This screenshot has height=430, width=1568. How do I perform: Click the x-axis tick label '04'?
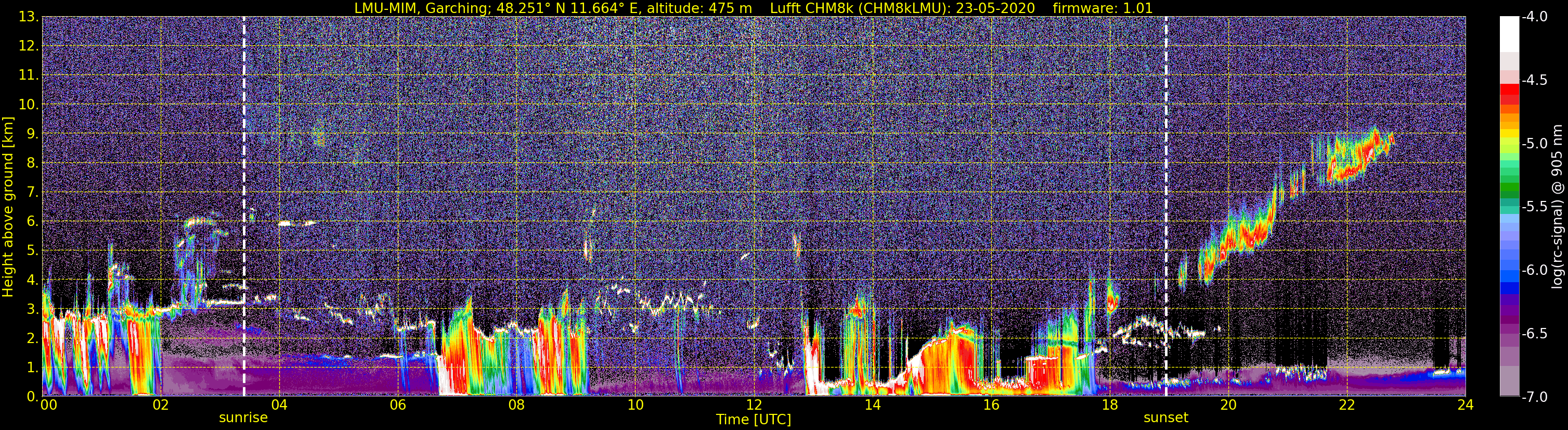[279, 405]
